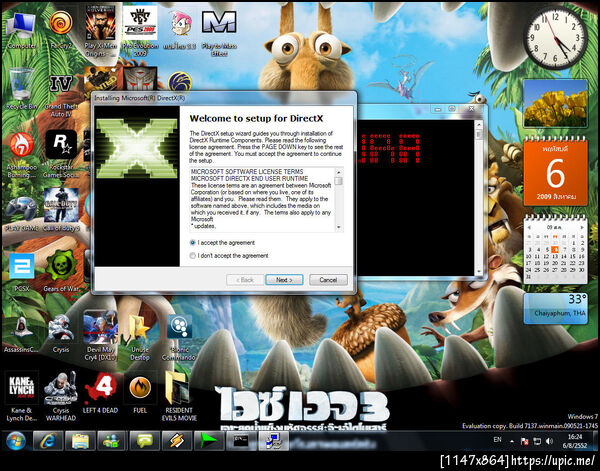The width and height of the screenshot is (600, 471).
Task: Click the license agreement scrollbar down arrow
Action: pos(339,228)
